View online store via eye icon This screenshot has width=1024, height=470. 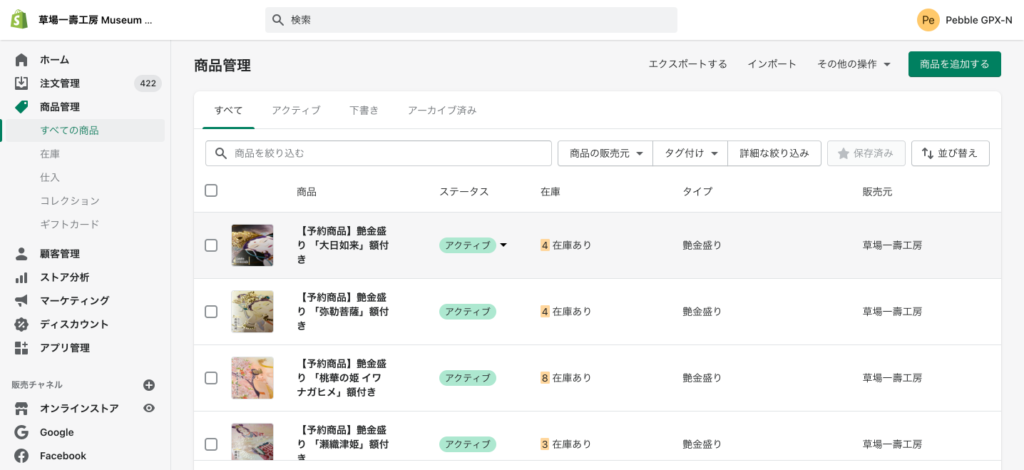pyautogui.click(x=149, y=408)
